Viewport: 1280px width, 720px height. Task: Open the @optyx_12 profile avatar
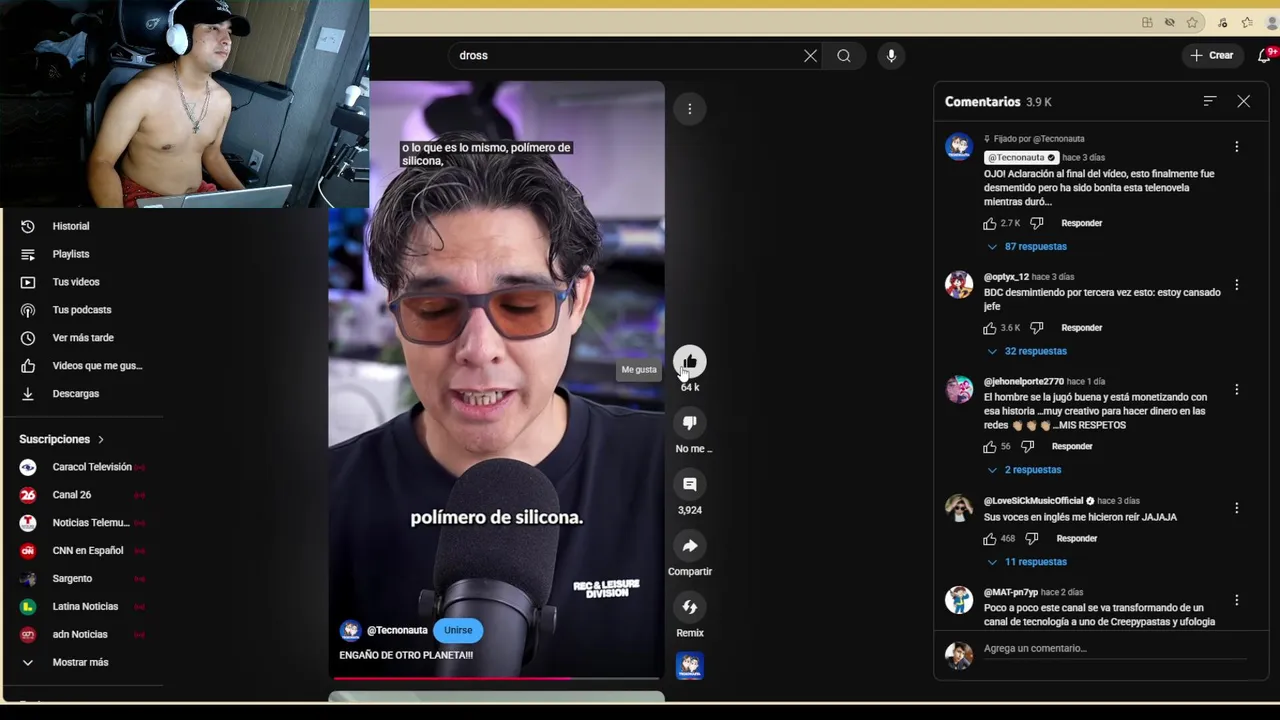[x=959, y=285]
